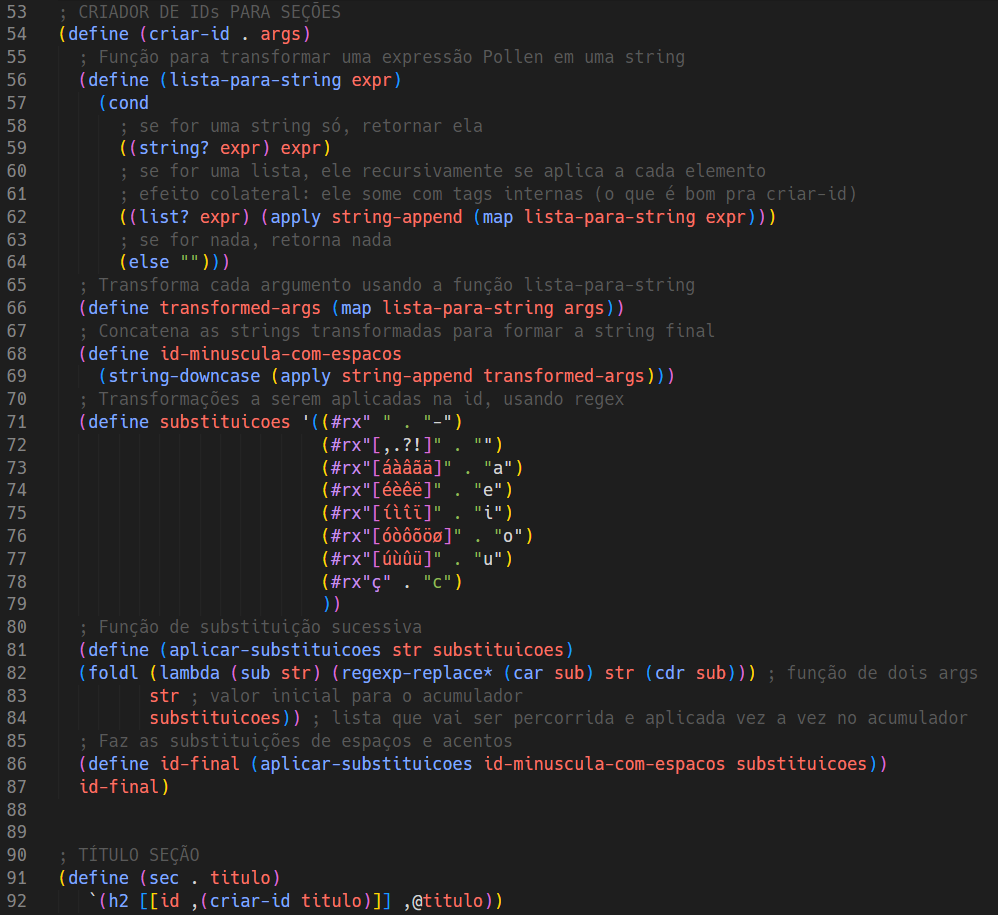Click line number 71 in the gutter
The width and height of the screenshot is (998, 915).
pos(17,421)
